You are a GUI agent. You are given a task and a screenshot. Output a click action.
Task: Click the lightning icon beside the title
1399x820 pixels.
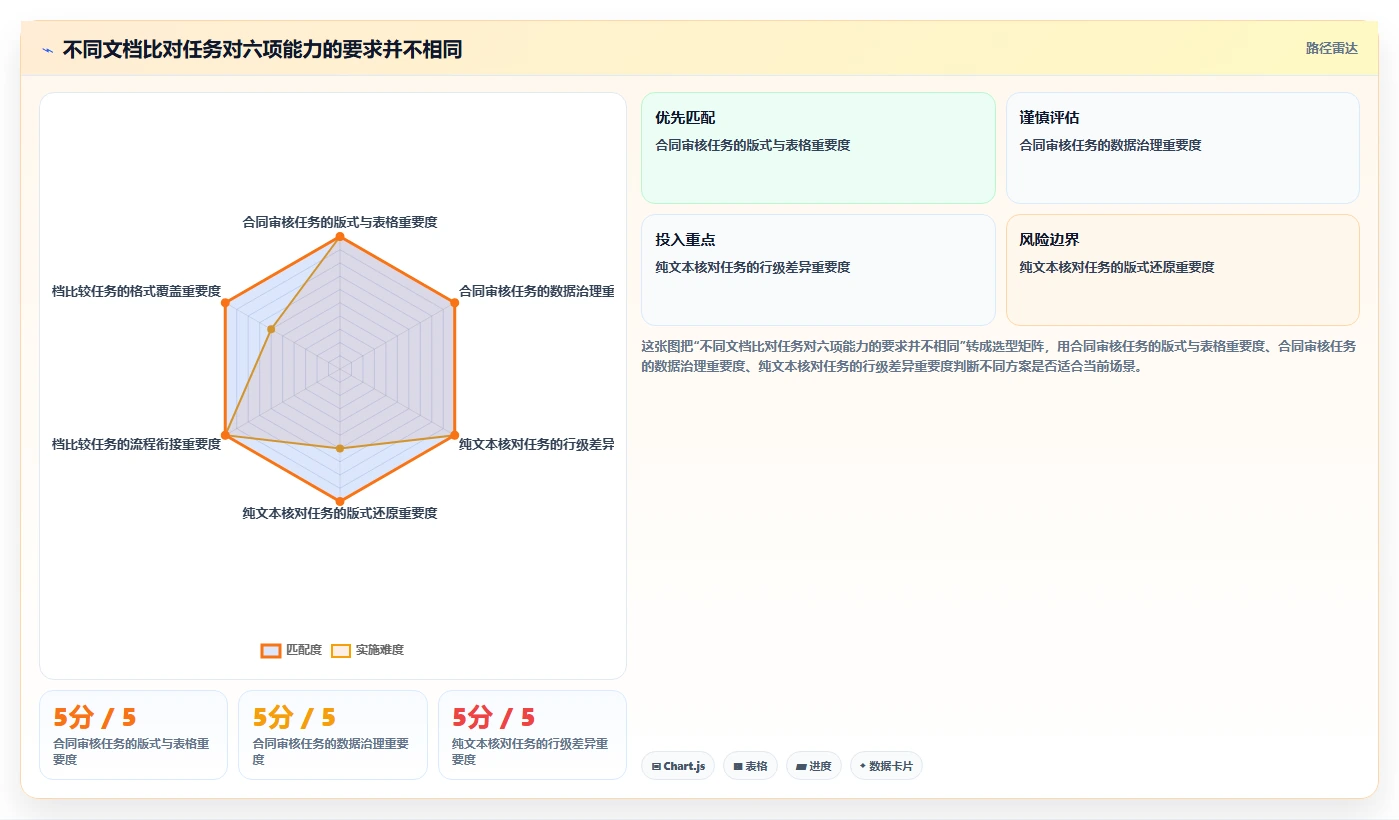point(48,50)
